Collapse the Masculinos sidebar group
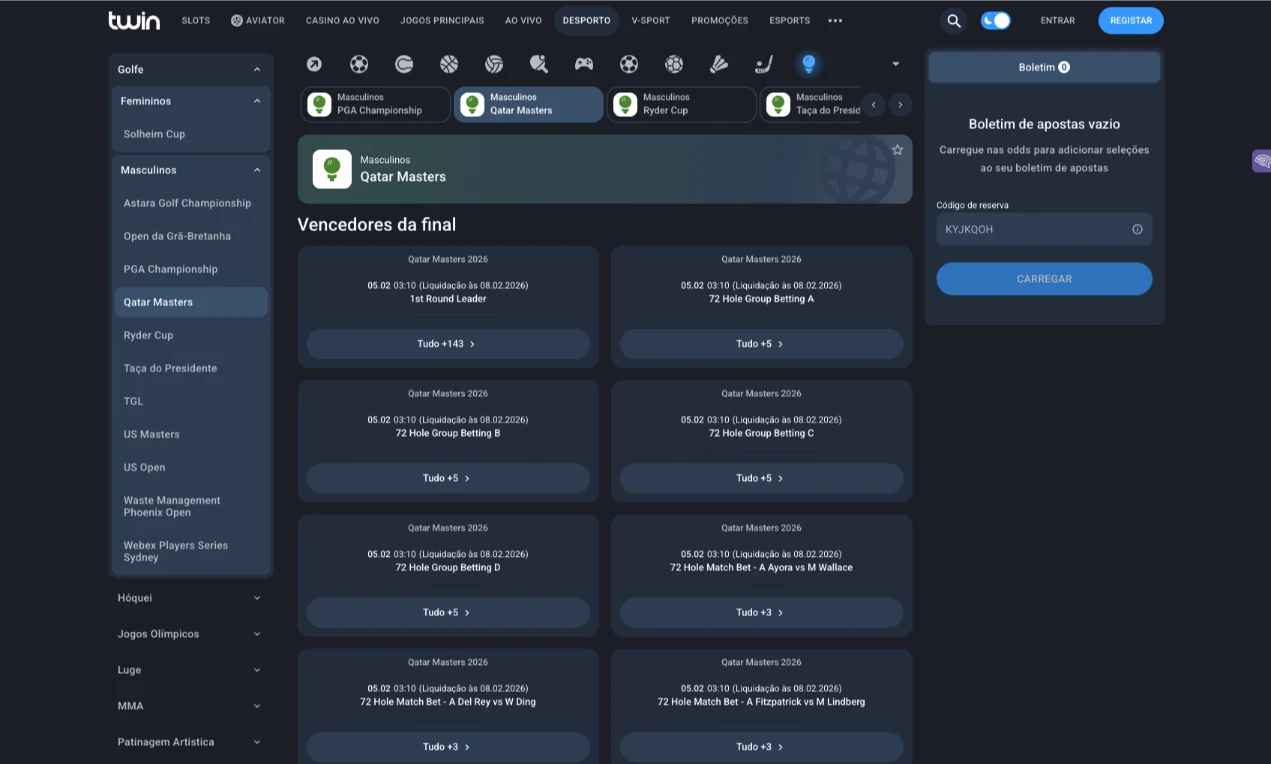 (257, 170)
